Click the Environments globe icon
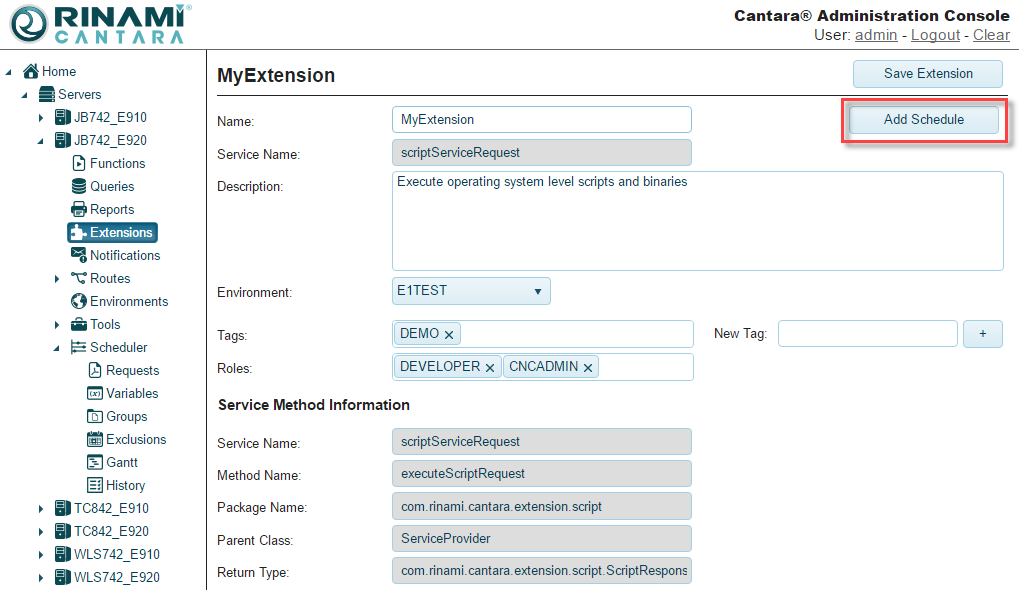Viewport: 1019px width, 590px height. [x=79, y=301]
